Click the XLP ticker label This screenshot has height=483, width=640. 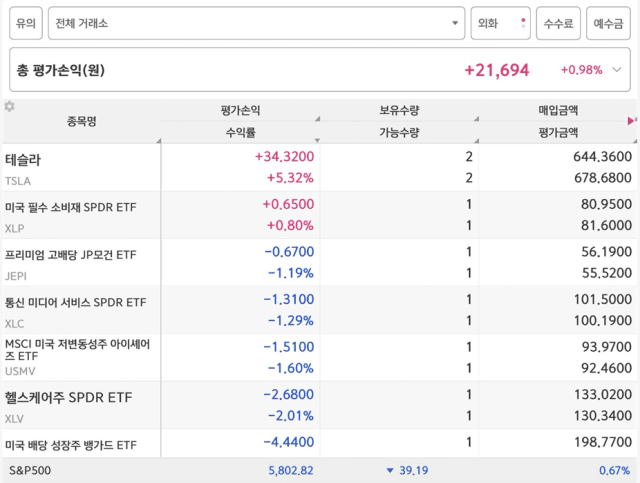(x=14, y=228)
